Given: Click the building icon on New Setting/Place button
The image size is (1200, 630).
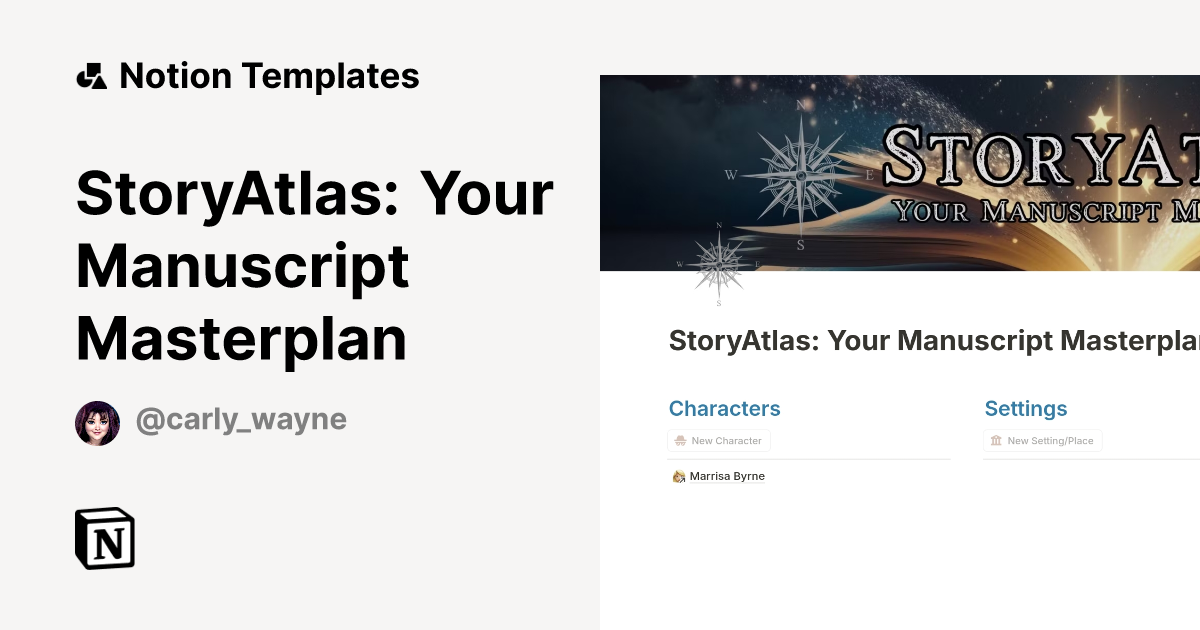Looking at the screenshot, I should click(x=994, y=440).
